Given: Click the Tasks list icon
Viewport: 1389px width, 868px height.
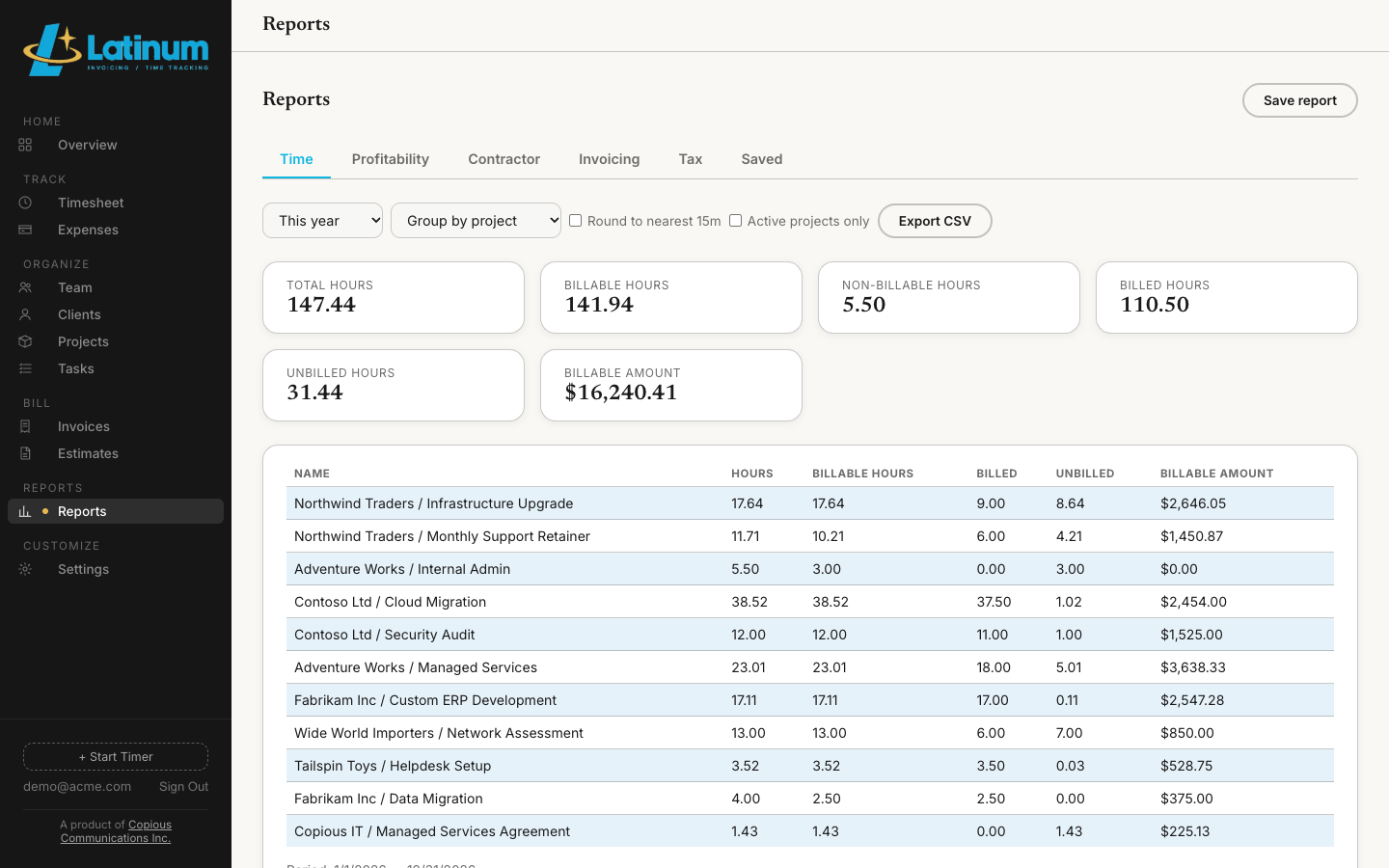Looking at the screenshot, I should click(25, 368).
